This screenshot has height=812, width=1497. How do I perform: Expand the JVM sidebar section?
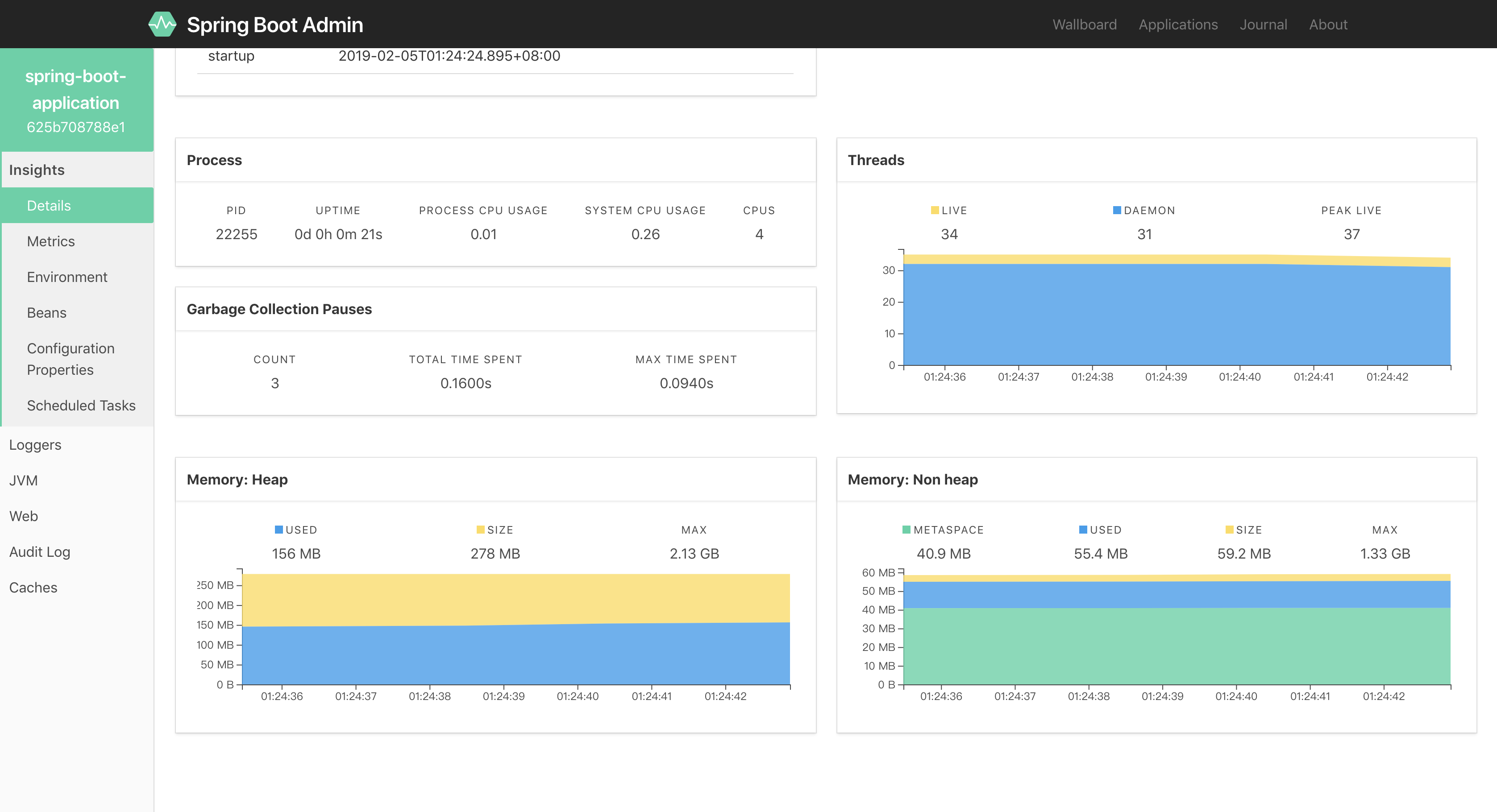coord(23,481)
